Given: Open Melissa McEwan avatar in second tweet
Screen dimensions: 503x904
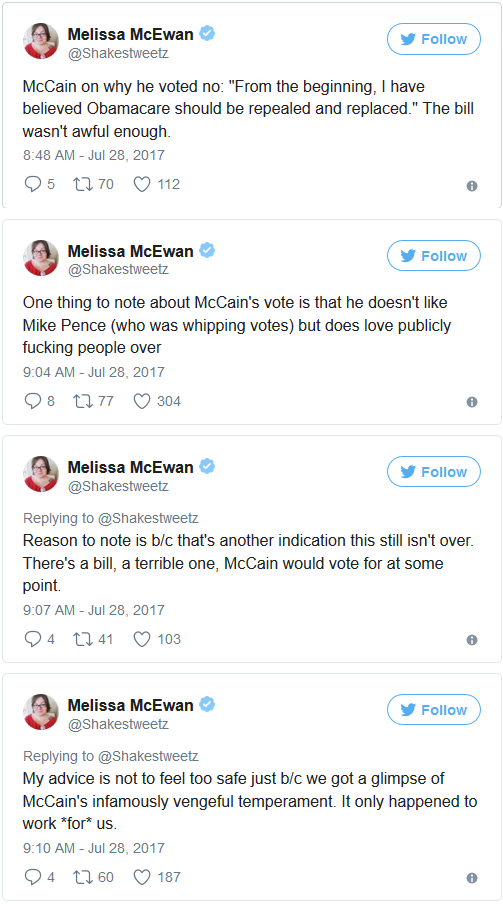Looking at the screenshot, I should click(x=41, y=258).
